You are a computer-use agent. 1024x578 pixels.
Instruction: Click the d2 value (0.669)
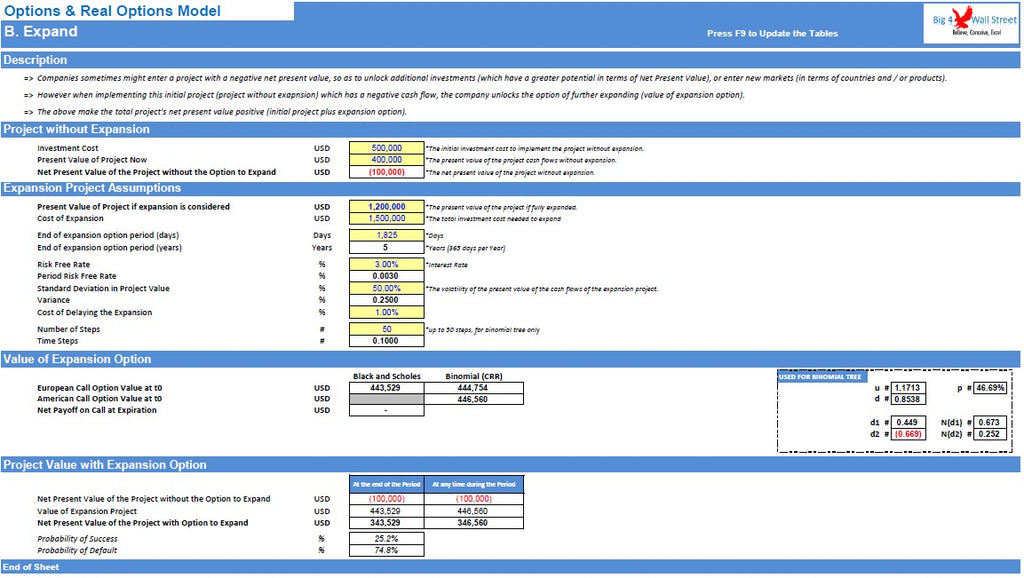tap(908, 434)
